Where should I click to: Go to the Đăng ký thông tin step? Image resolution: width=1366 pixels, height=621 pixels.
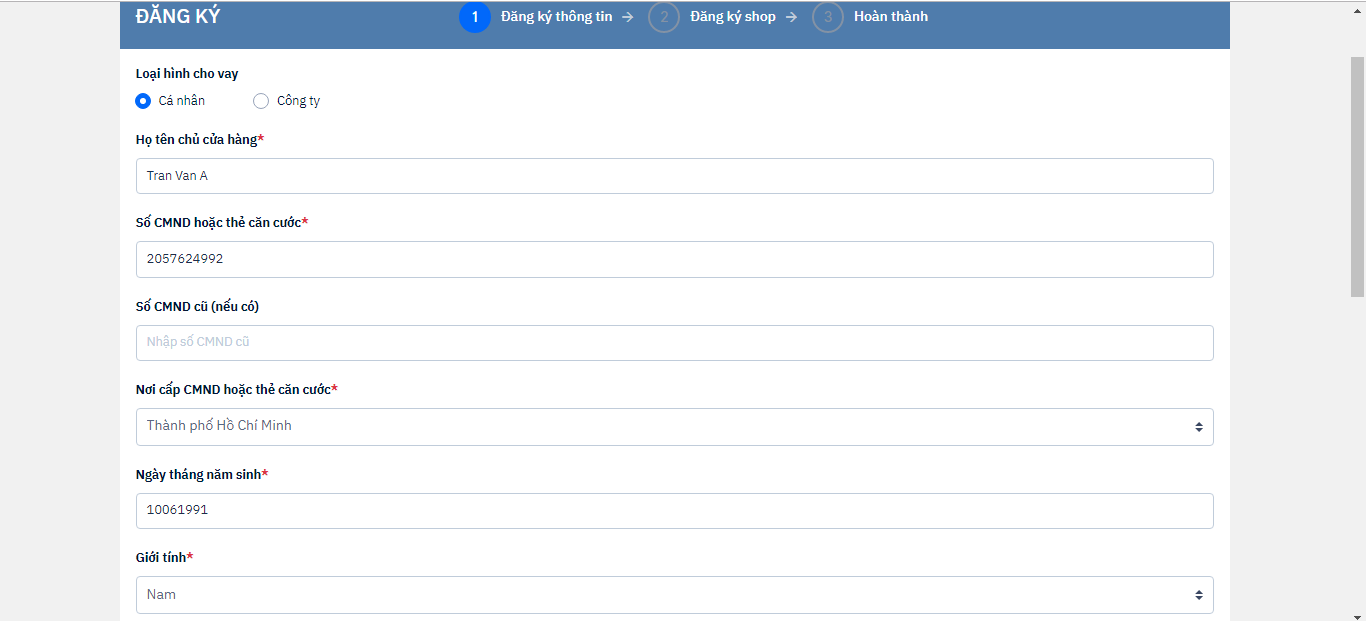(x=557, y=17)
